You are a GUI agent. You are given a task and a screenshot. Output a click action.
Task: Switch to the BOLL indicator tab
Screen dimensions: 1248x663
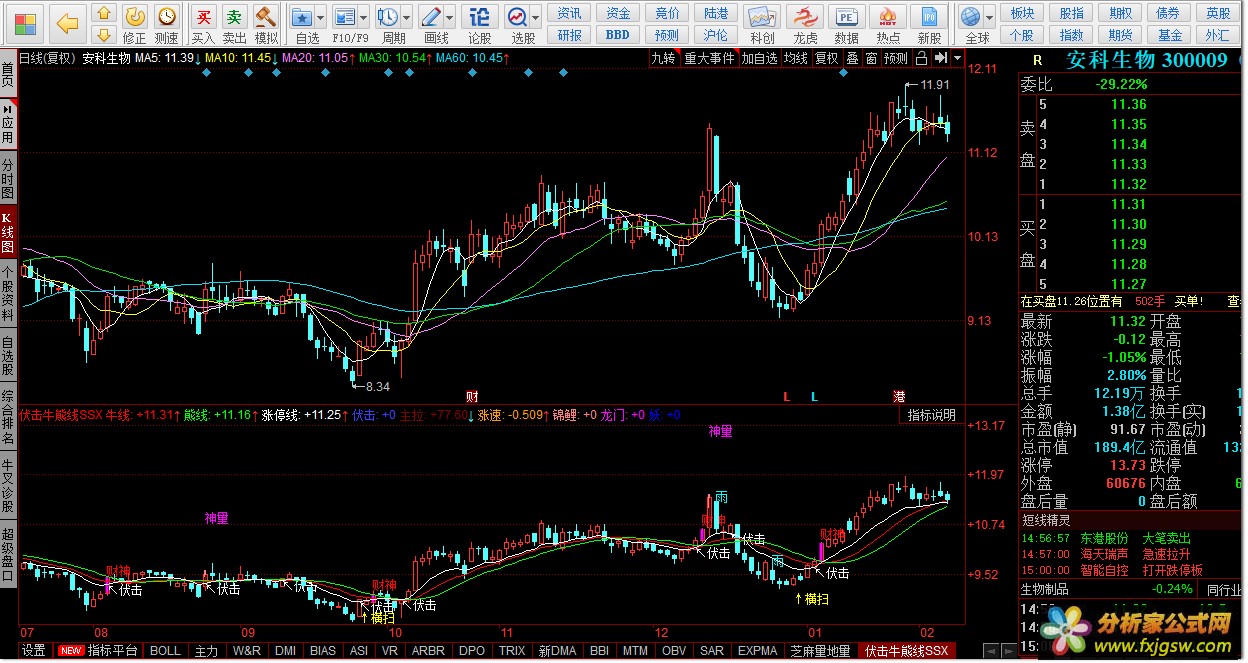165,651
